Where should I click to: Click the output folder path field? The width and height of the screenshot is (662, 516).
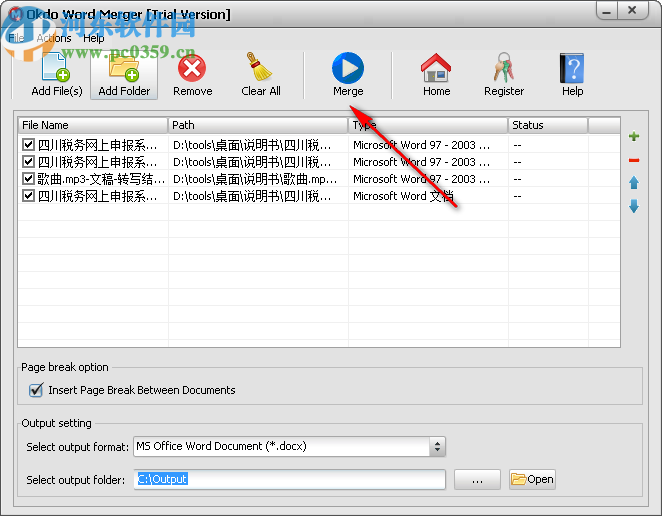point(290,480)
